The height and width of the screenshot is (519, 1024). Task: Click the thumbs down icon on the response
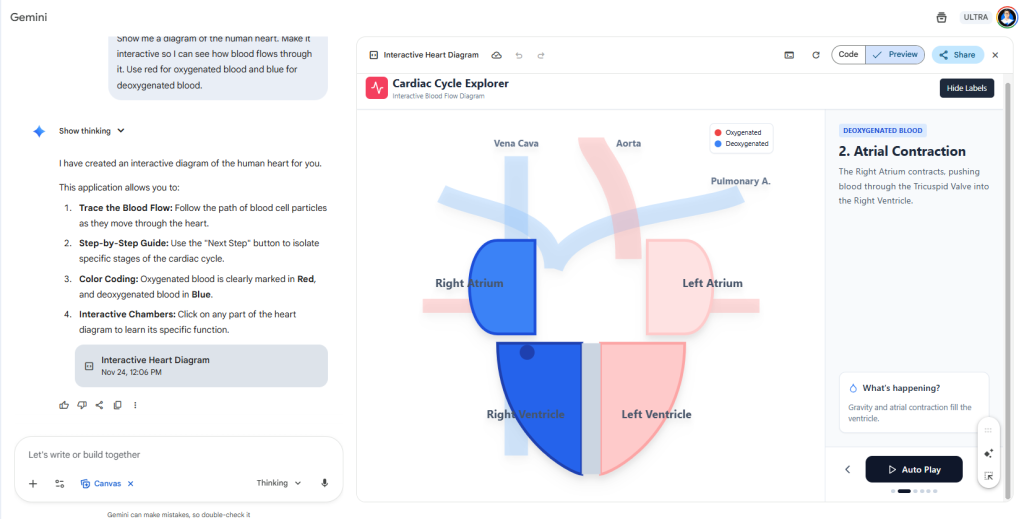click(x=82, y=405)
